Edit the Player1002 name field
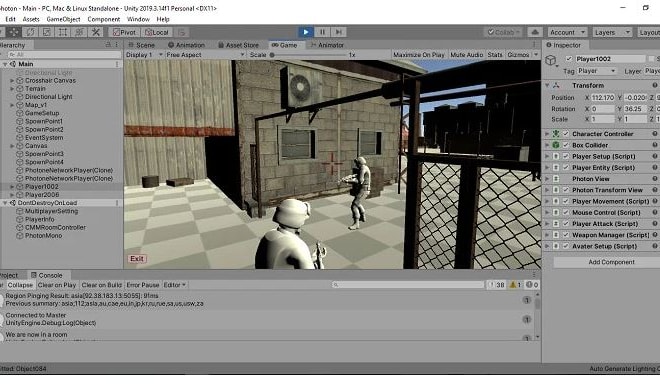The image size is (660, 392). [609, 59]
